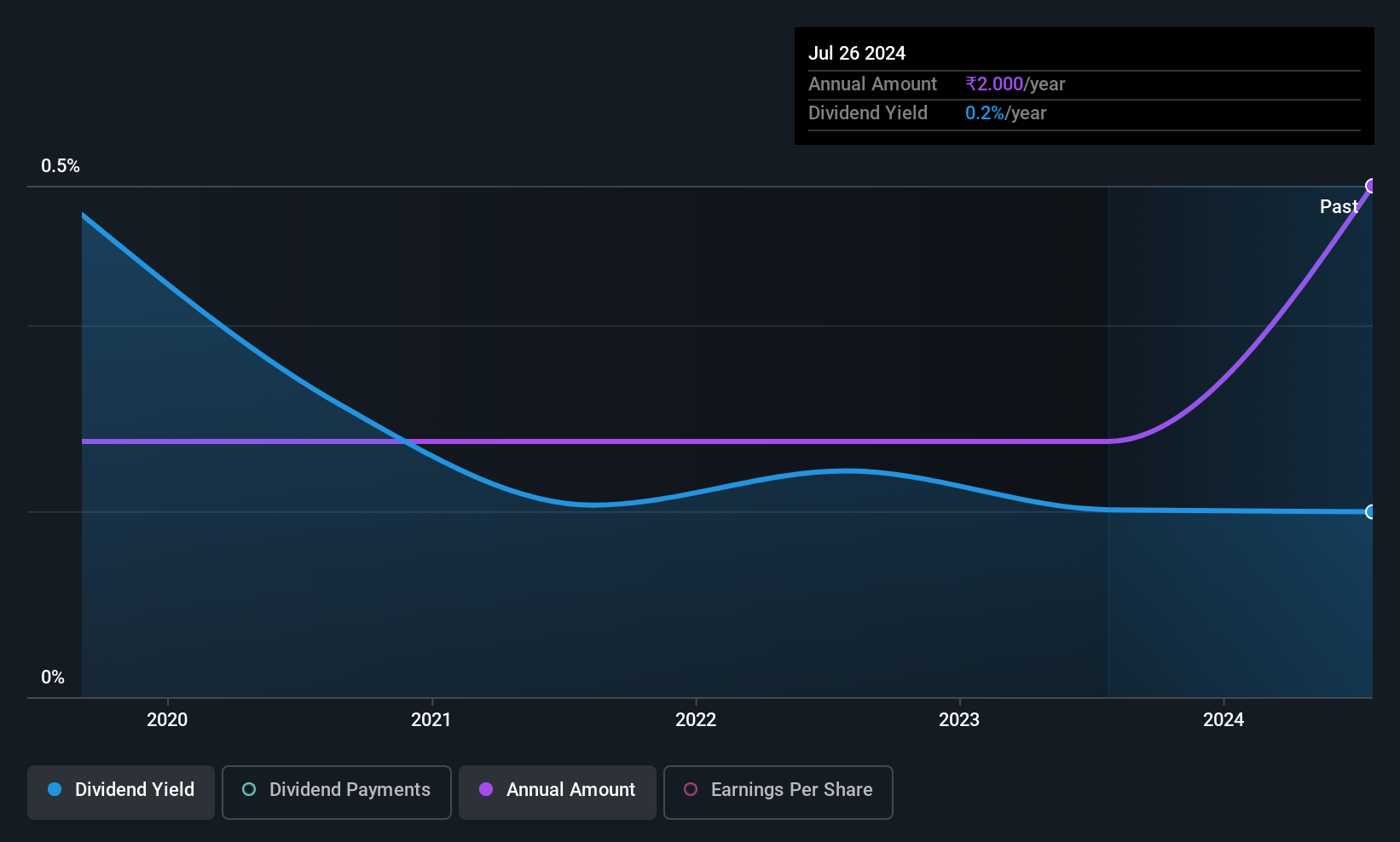Click the 2021 x-axis label
This screenshot has height=842, width=1400.
pos(431,719)
